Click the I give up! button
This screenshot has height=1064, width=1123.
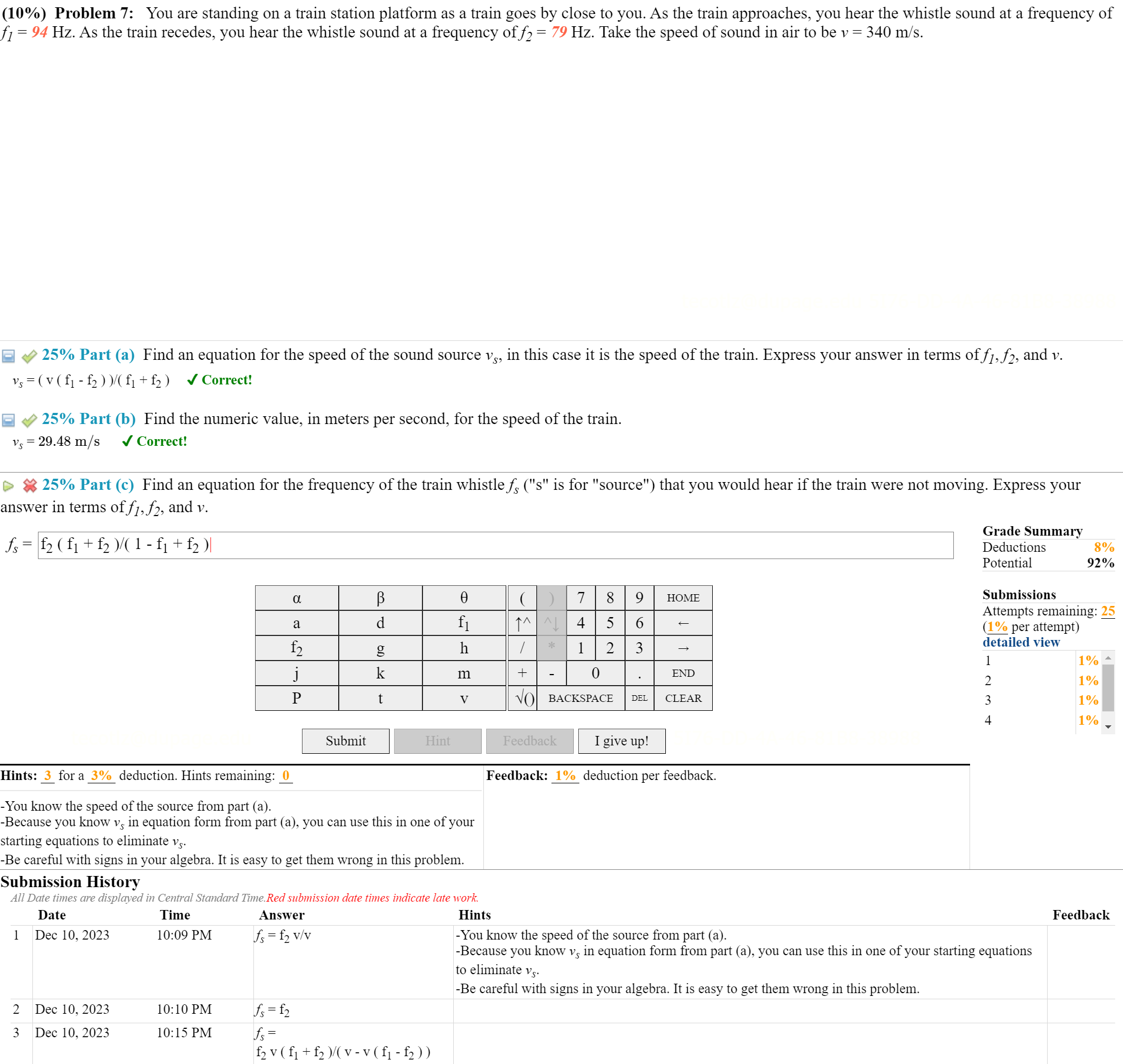621,741
